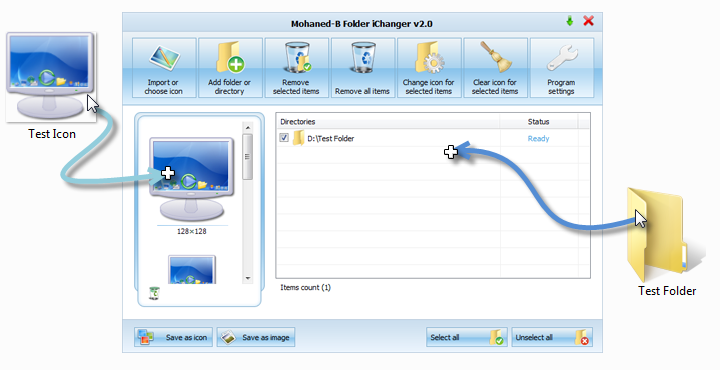Viewport: 720px width, 370px height.
Task: Uncheck the D:\Test Folder checkbox
Action: (284, 138)
